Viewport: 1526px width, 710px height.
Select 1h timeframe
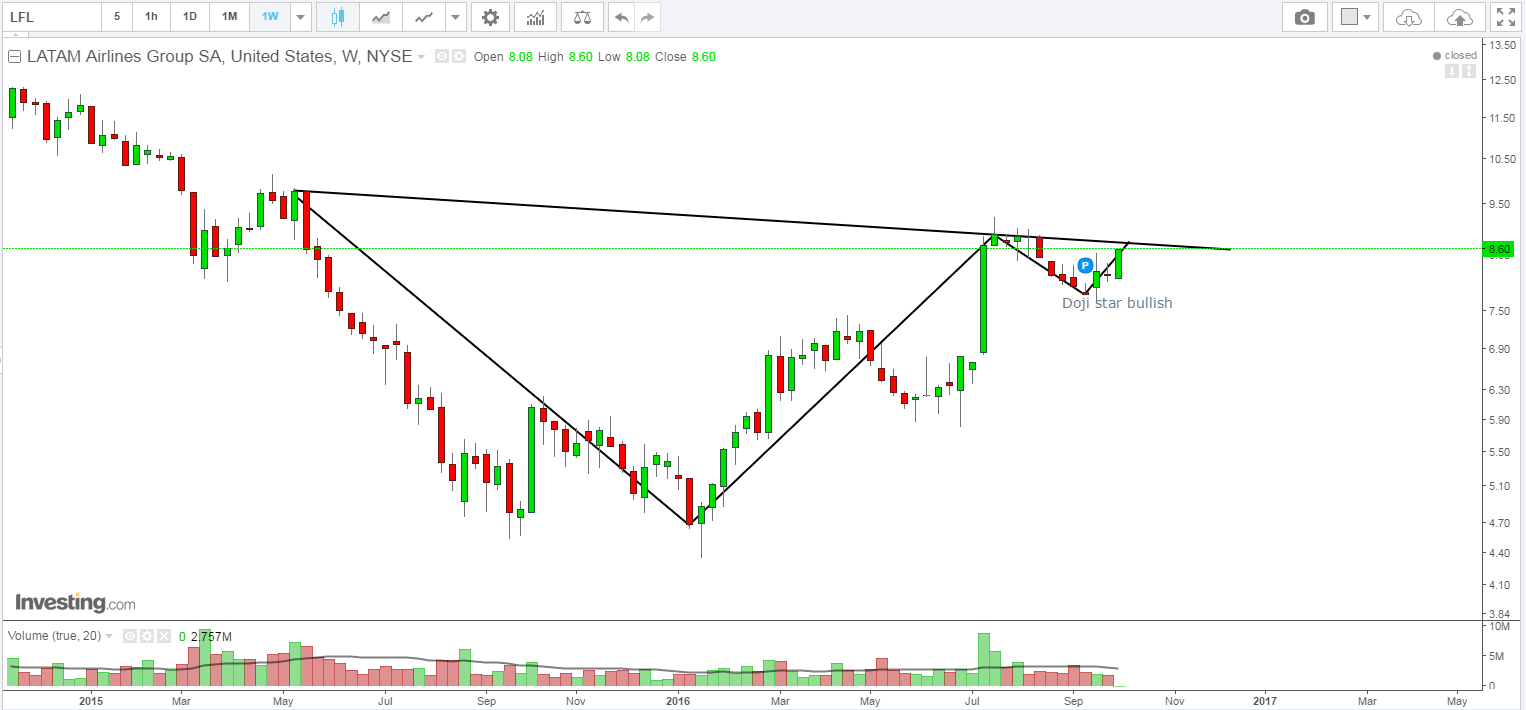[150, 17]
